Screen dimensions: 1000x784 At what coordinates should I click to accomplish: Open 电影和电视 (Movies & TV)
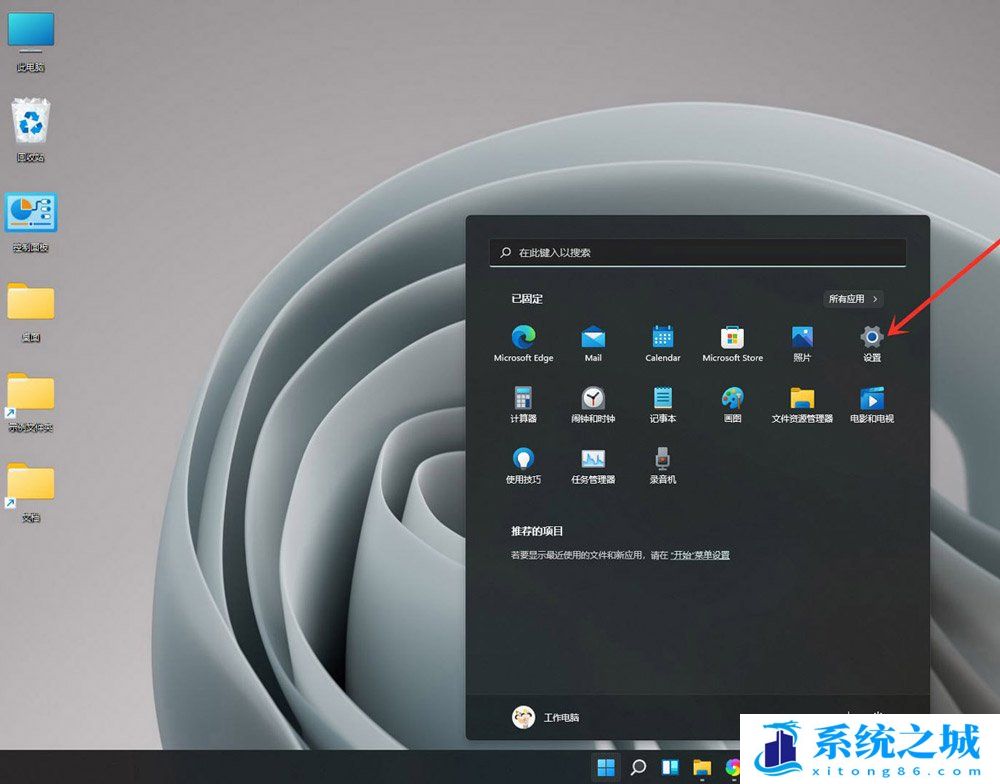[x=872, y=404]
